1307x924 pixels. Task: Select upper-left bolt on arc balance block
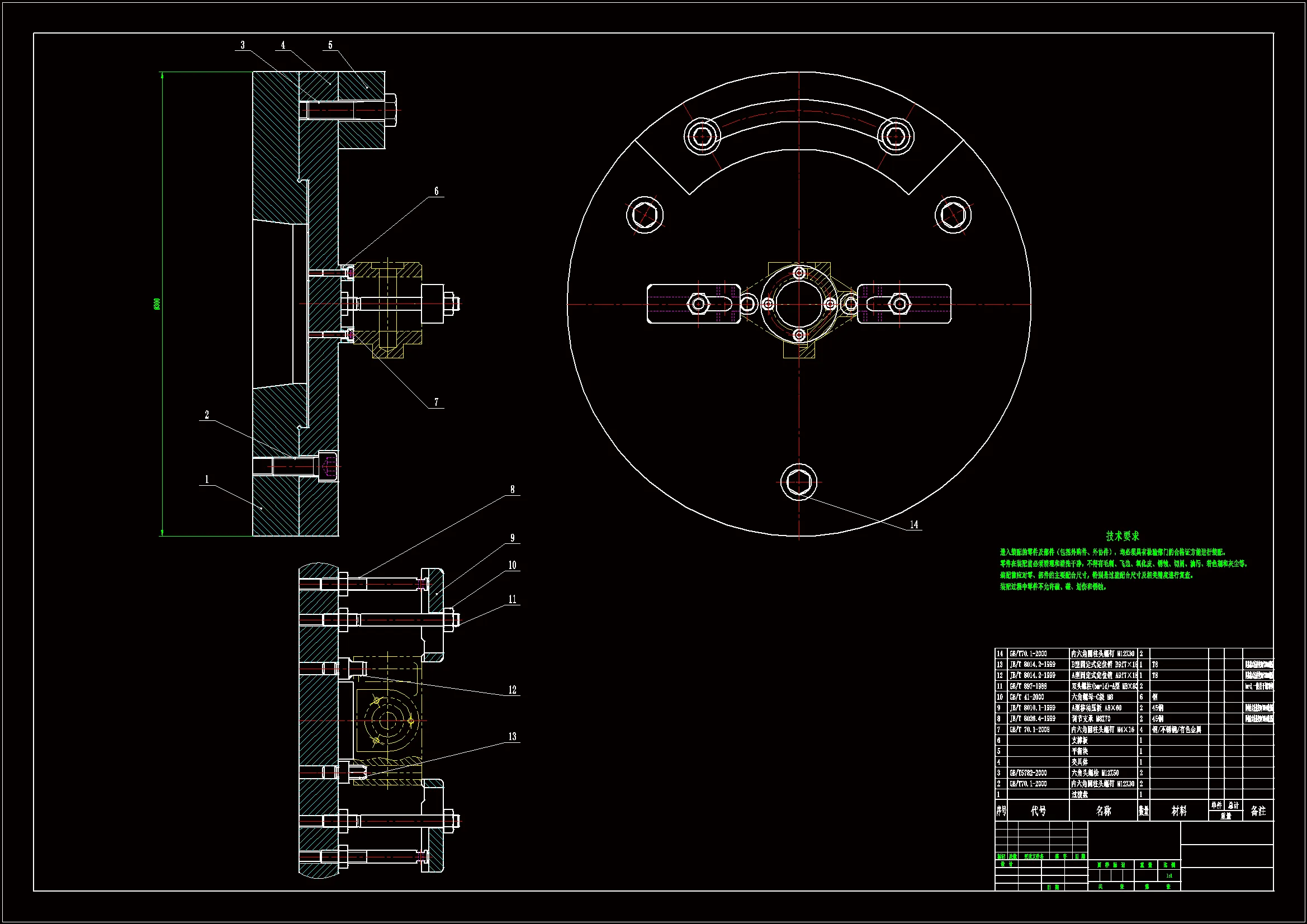pos(702,136)
